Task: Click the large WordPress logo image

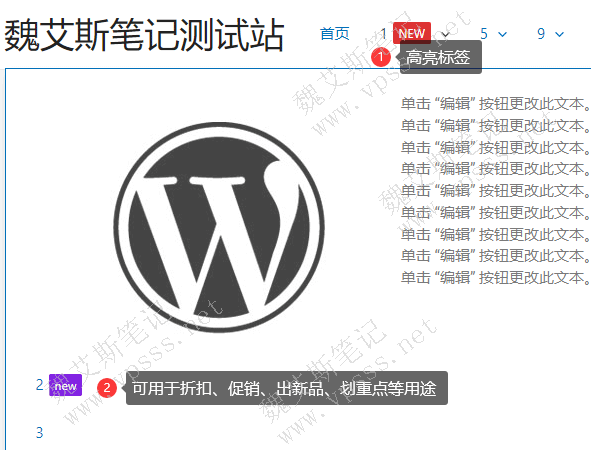Action: pyautogui.click(x=219, y=227)
